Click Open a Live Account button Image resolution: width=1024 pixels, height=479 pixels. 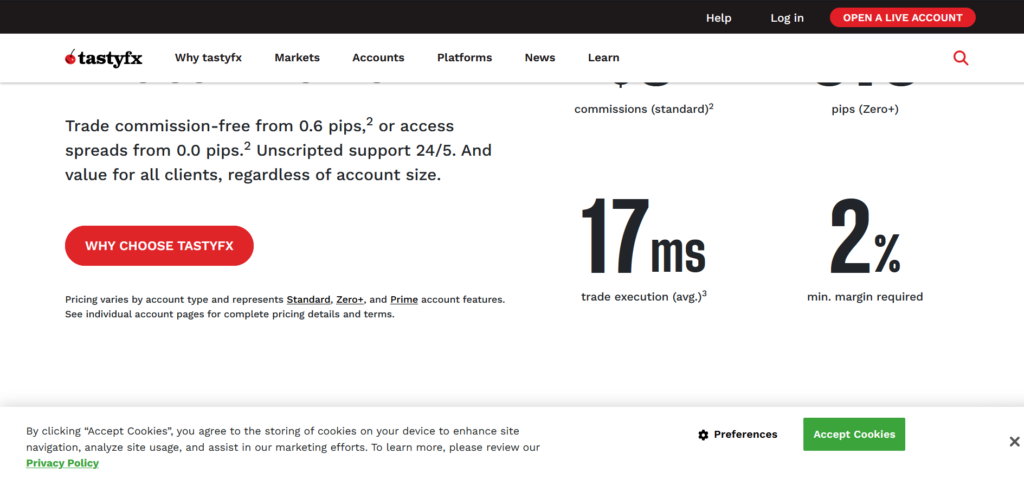903,18
